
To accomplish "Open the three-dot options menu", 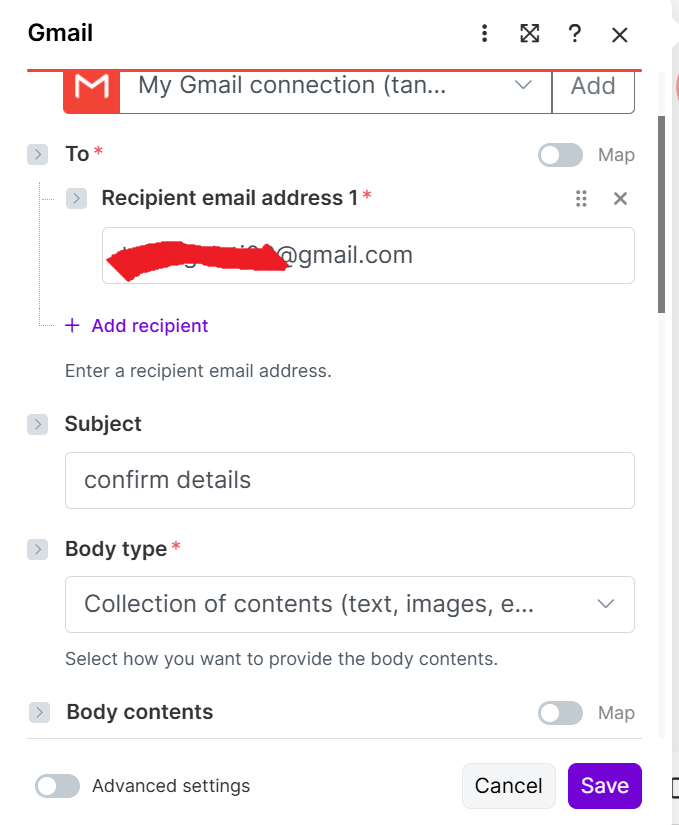I will pos(484,33).
